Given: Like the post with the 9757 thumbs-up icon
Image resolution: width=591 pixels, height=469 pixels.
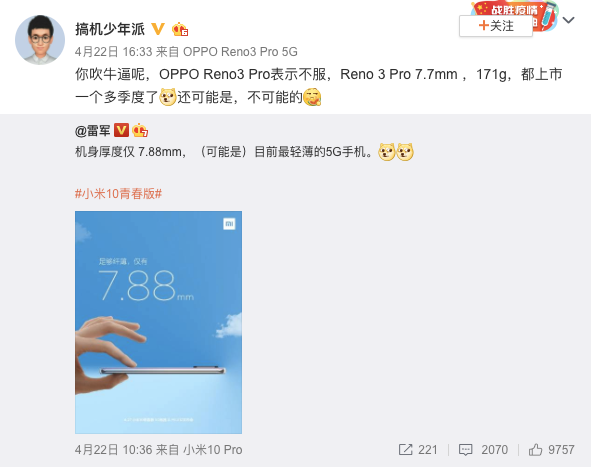Looking at the screenshot, I should [535, 449].
